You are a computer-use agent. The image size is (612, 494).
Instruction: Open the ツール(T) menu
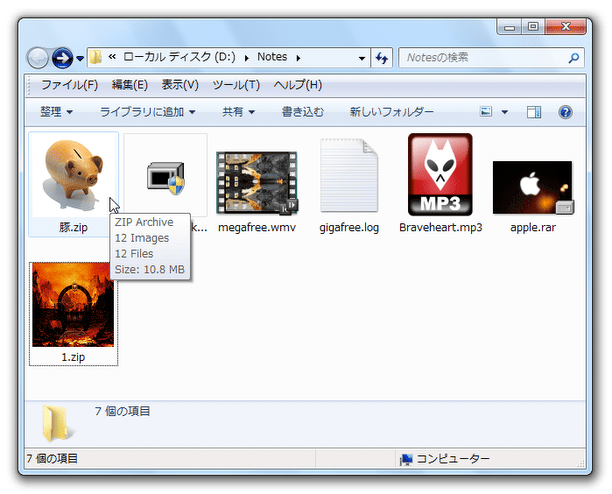[236, 85]
